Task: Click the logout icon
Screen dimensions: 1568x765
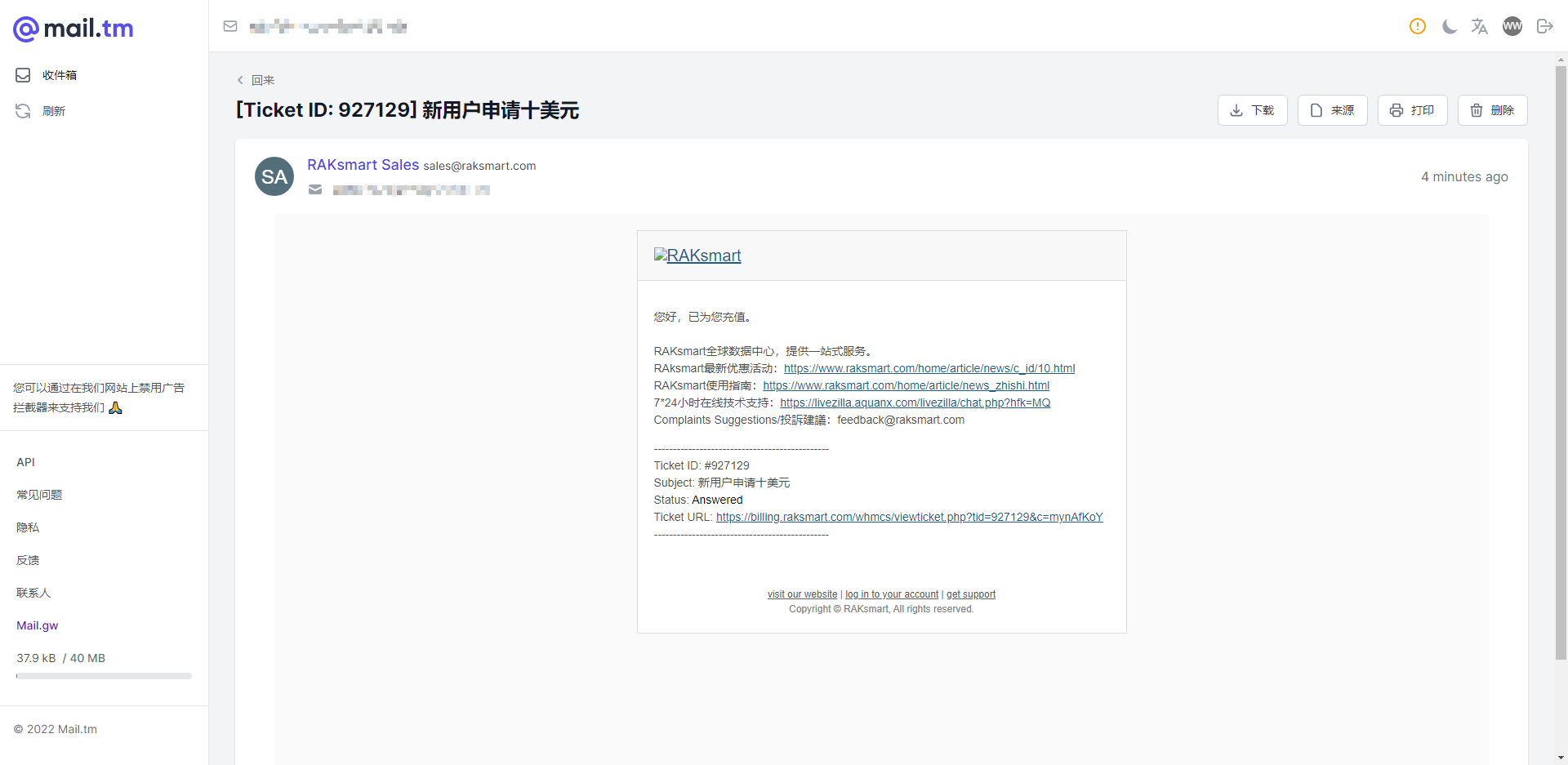Action: pos(1544,26)
